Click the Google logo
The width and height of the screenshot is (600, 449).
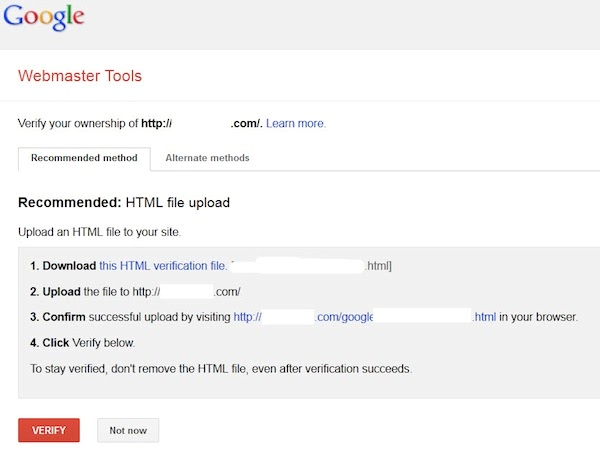pyautogui.click(x=44, y=17)
